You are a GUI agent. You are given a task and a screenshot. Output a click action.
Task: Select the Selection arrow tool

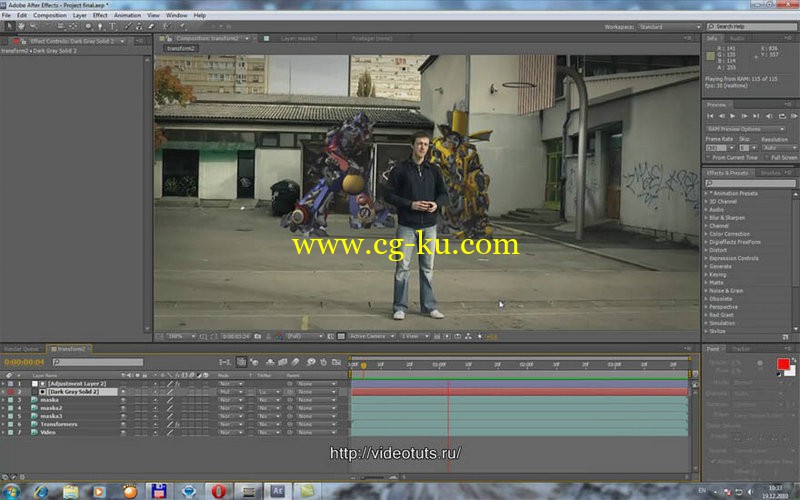(9, 26)
